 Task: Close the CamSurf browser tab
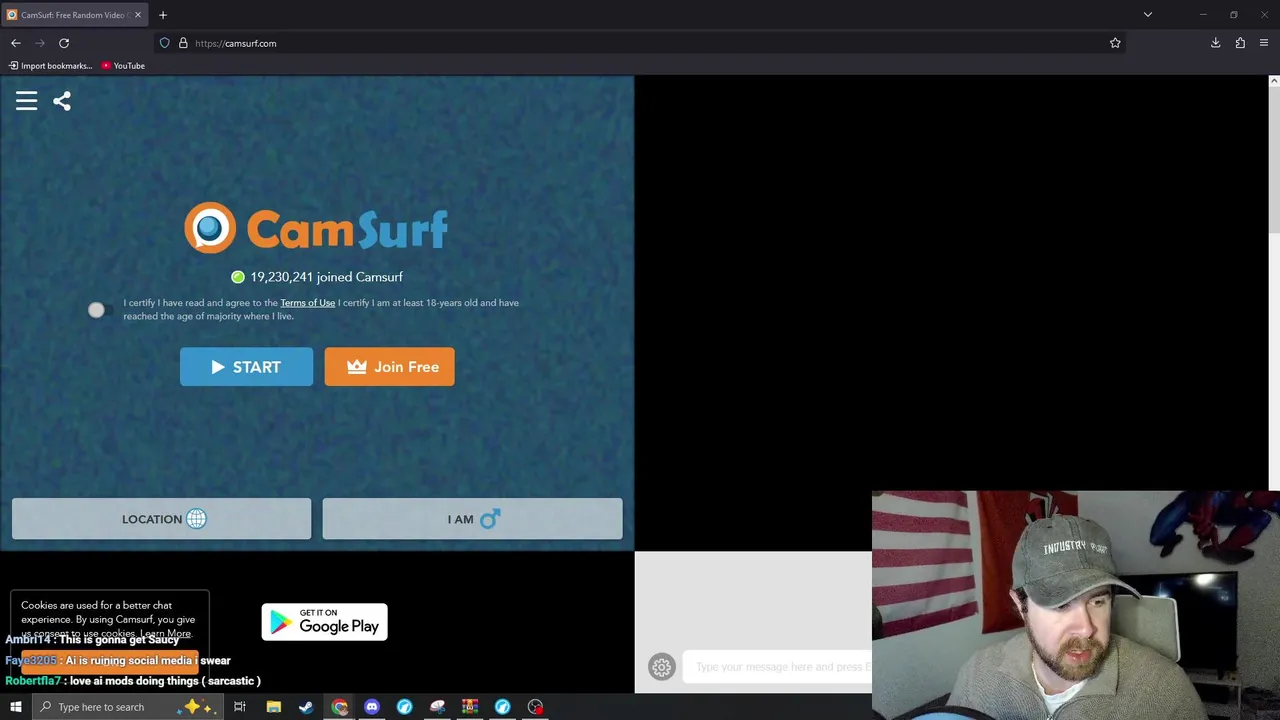point(138,15)
